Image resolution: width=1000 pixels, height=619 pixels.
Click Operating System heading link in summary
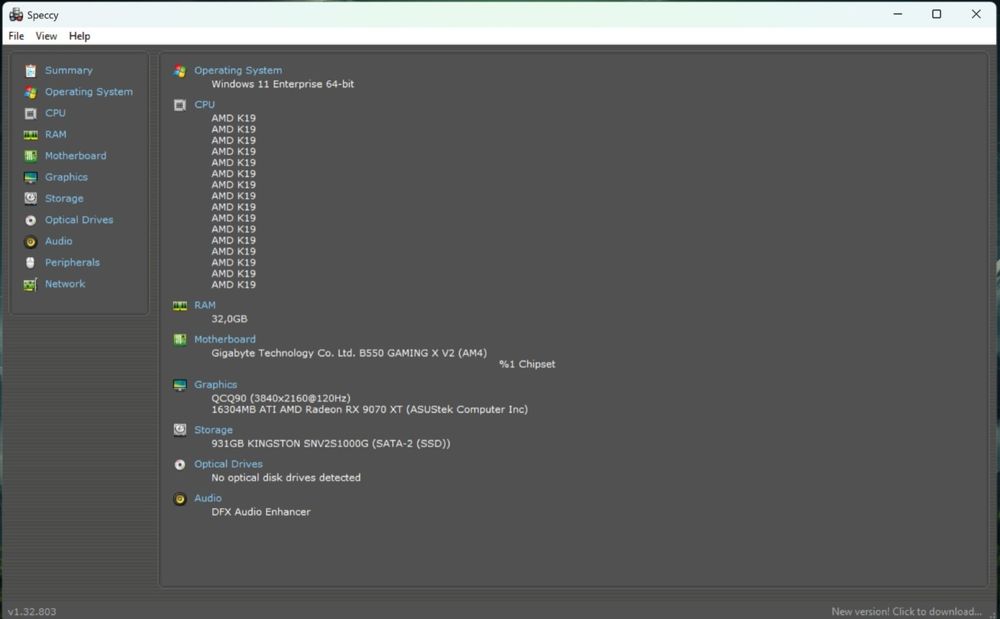(238, 70)
